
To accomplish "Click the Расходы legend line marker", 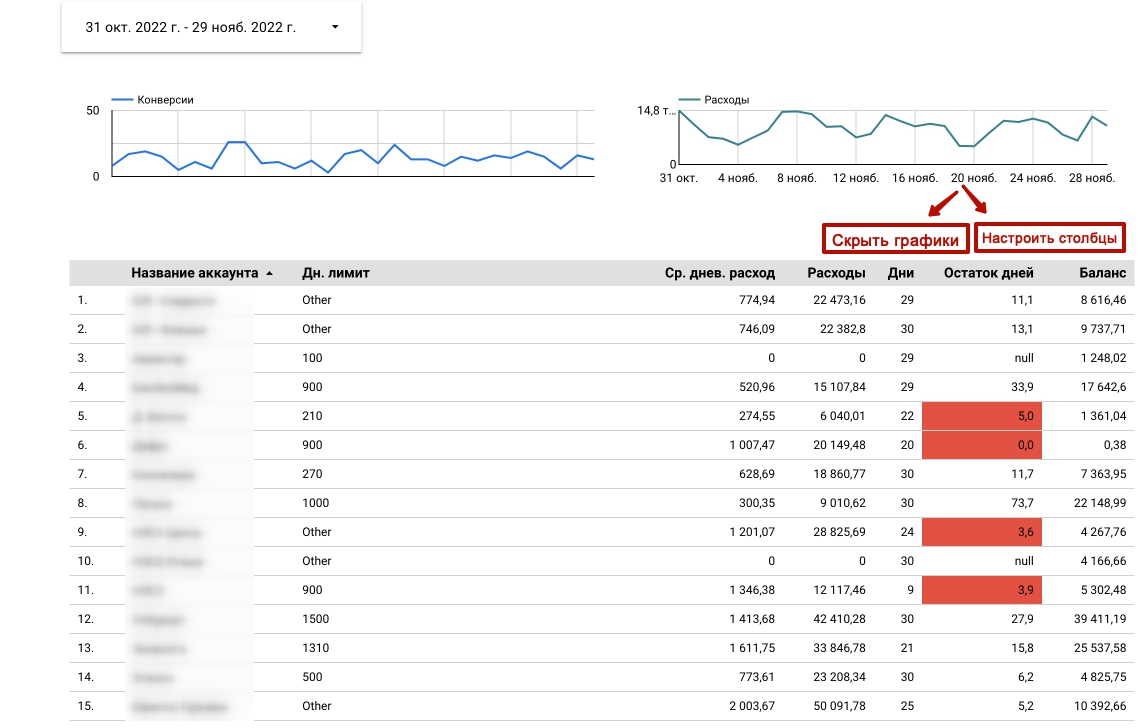I will coord(690,100).
